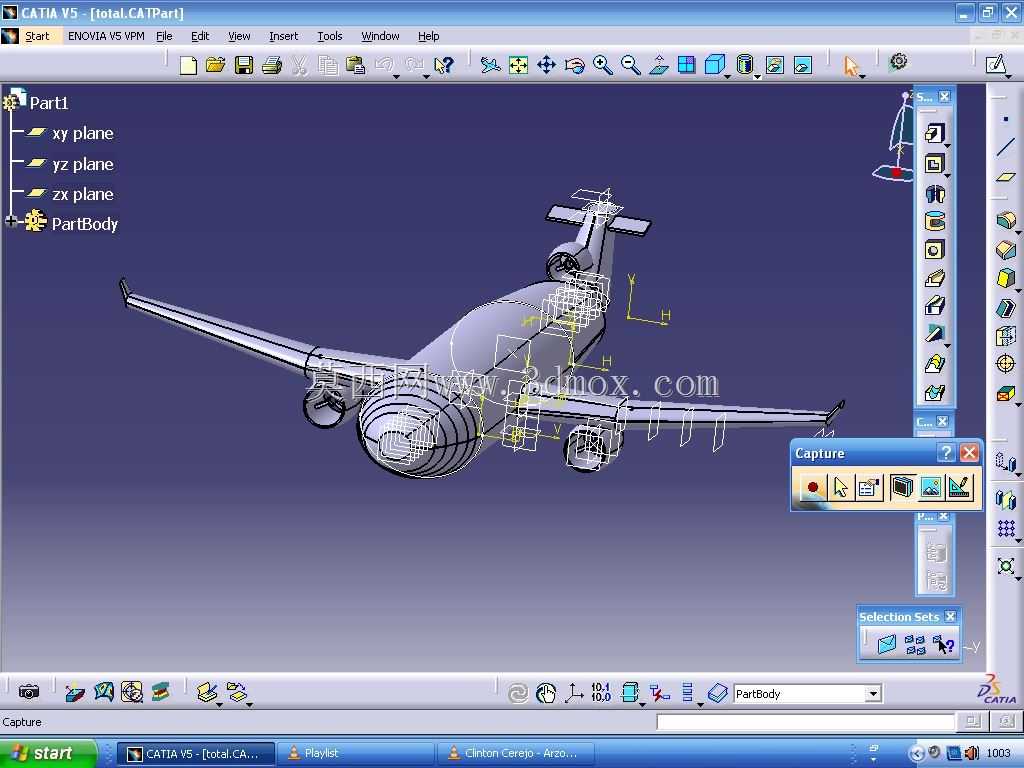This screenshot has width=1024, height=768.
Task: Click the Zoom Out magnifier
Action: 630,65
